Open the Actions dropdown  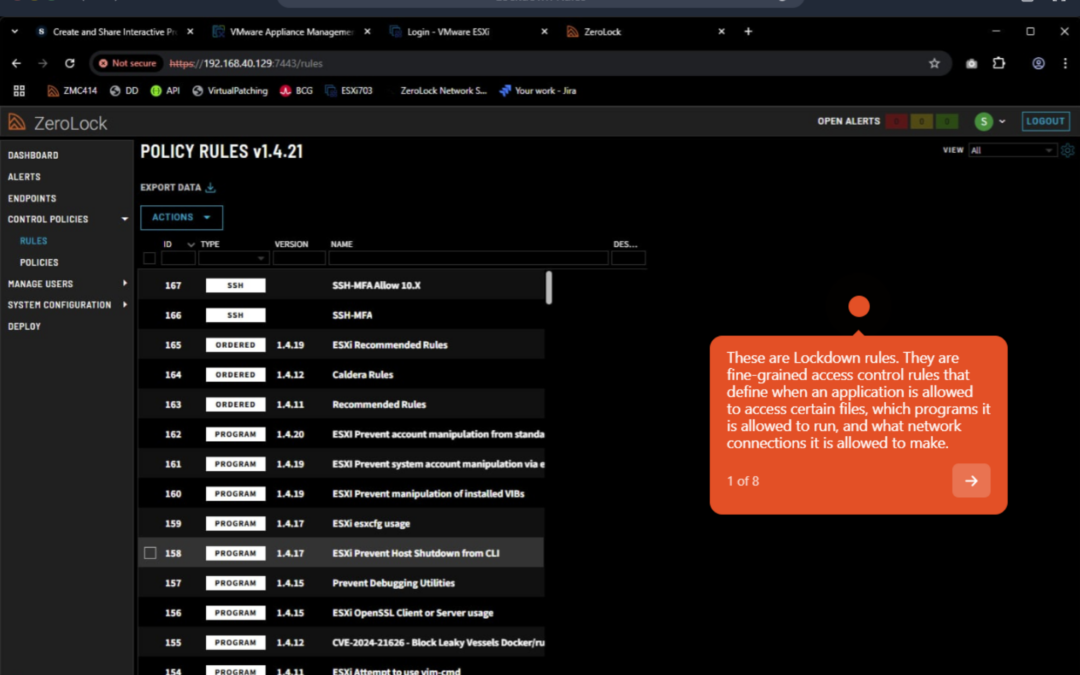[x=181, y=217]
